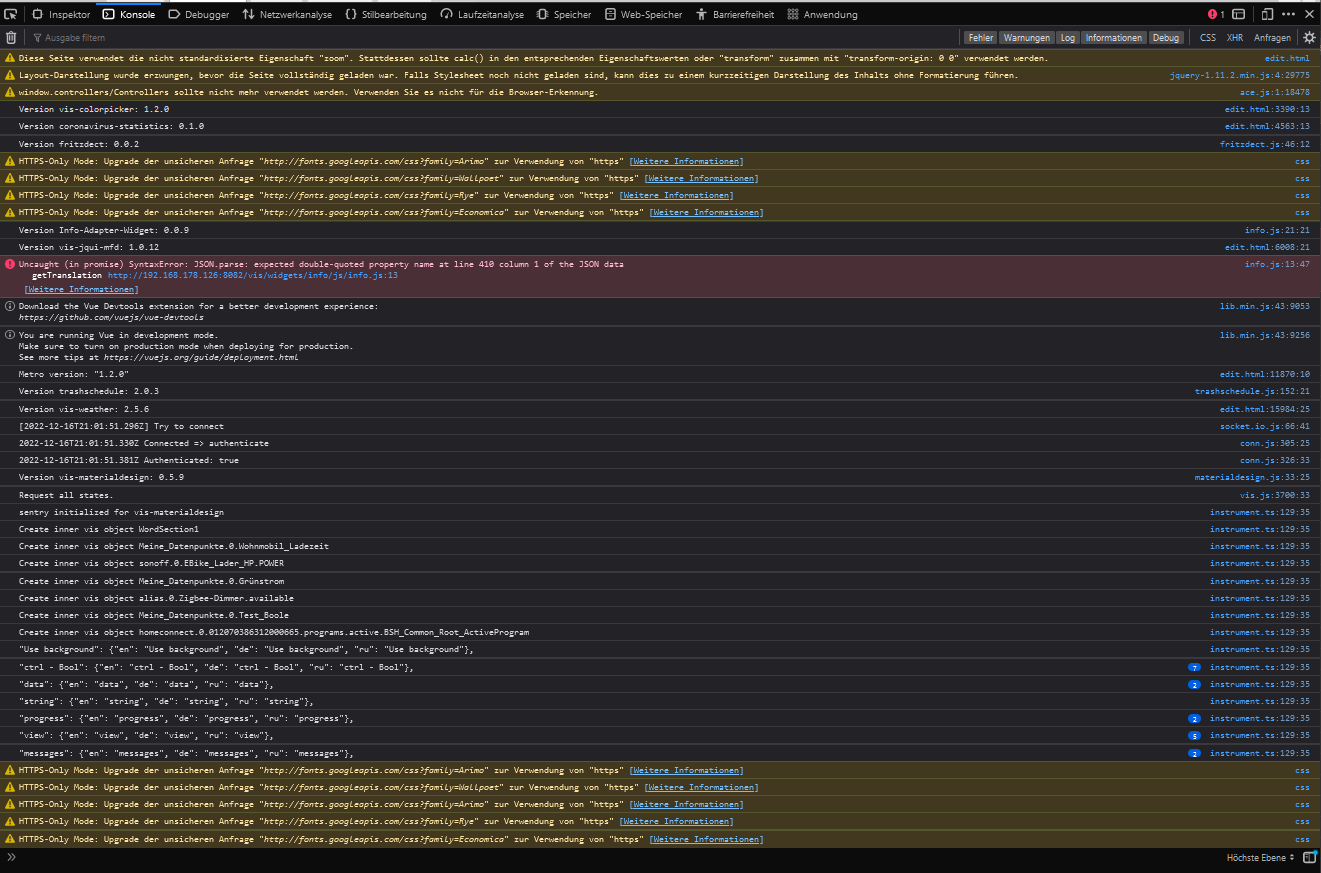The height and width of the screenshot is (873, 1321).
Task: Select frame picker icon left of three-dots
Action: point(1238,14)
